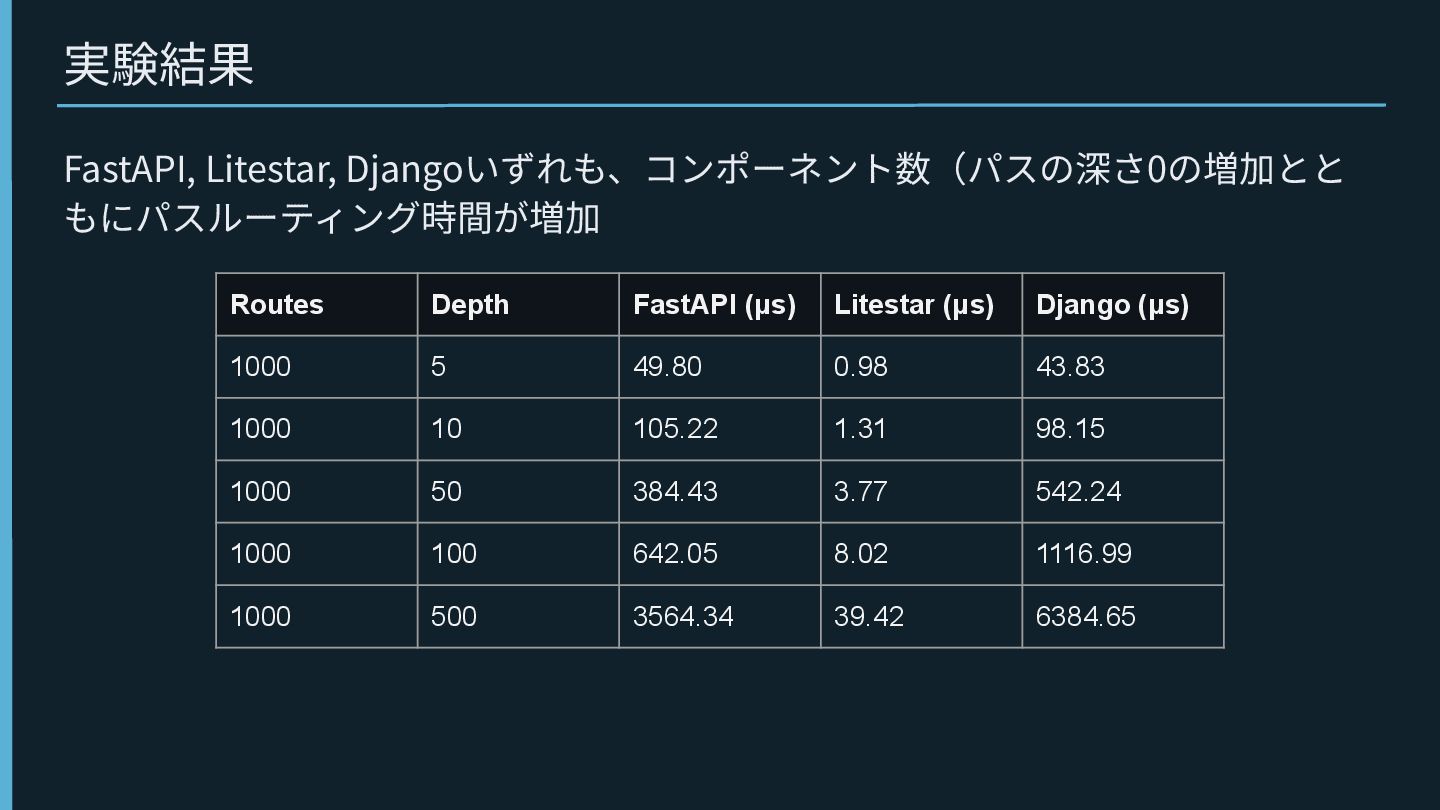Screen dimensions: 1440x810
Task: Select the cell containing 0.98
Action: coord(861,366)
